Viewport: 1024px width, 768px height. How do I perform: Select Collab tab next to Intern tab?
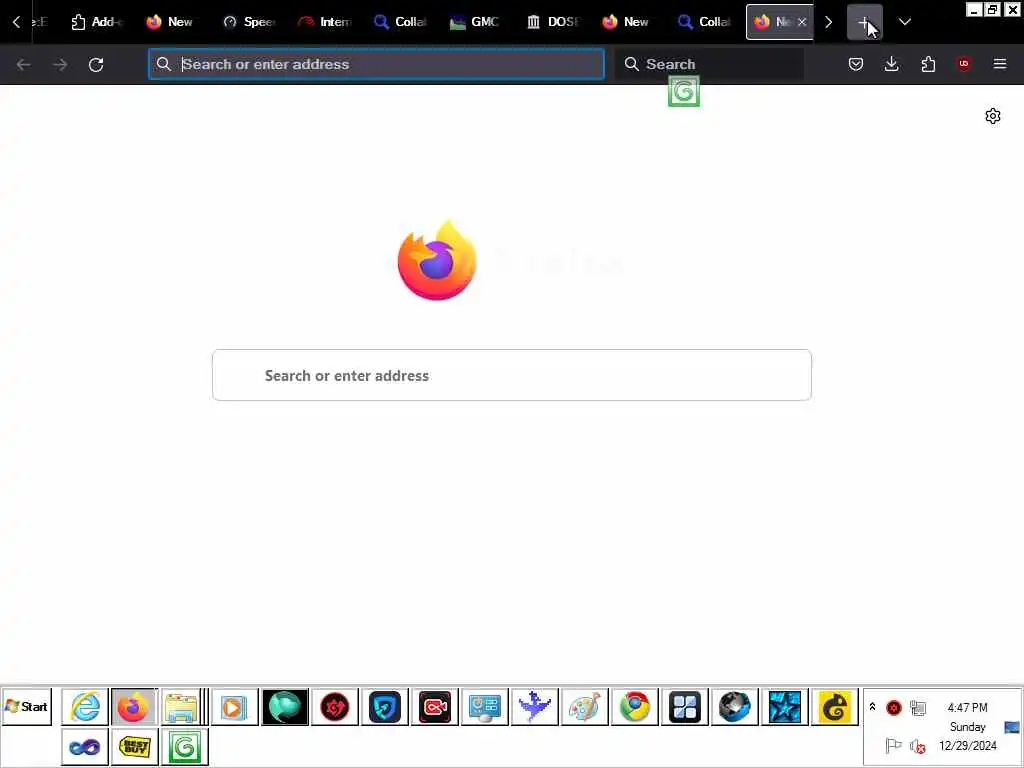(400, 22)
